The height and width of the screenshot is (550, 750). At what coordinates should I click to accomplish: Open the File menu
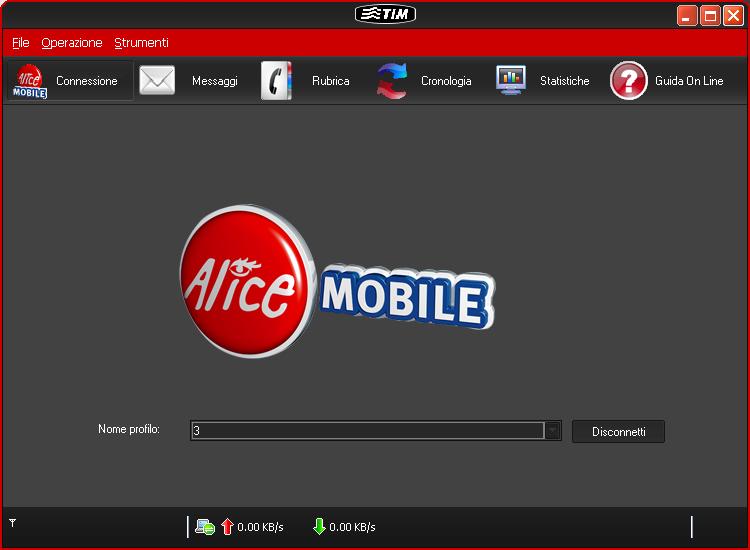21,43
